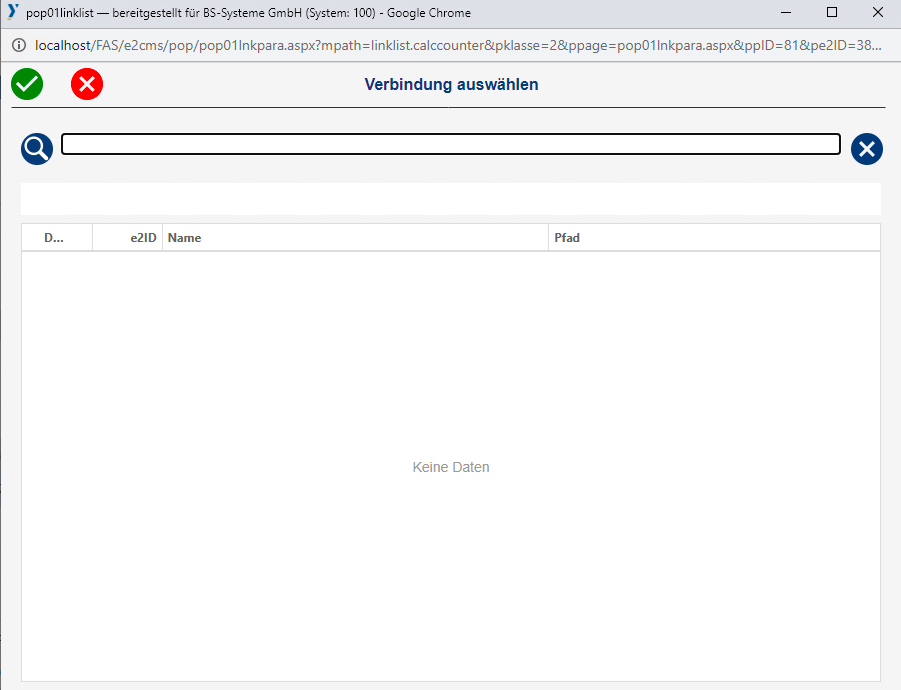Click the 'Verbindung auswählen' heading
Screen dimensions: 901x690
[451, 85]
